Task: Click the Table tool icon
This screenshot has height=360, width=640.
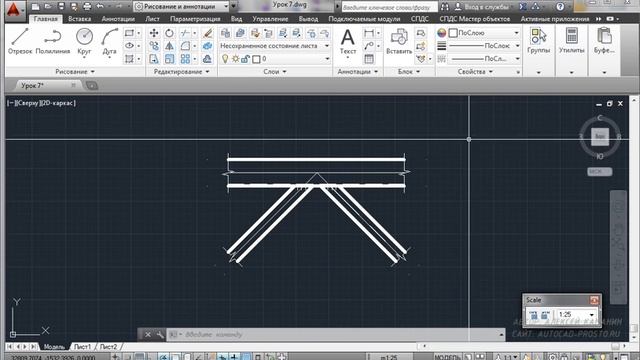Action: (x=369, y=59)
